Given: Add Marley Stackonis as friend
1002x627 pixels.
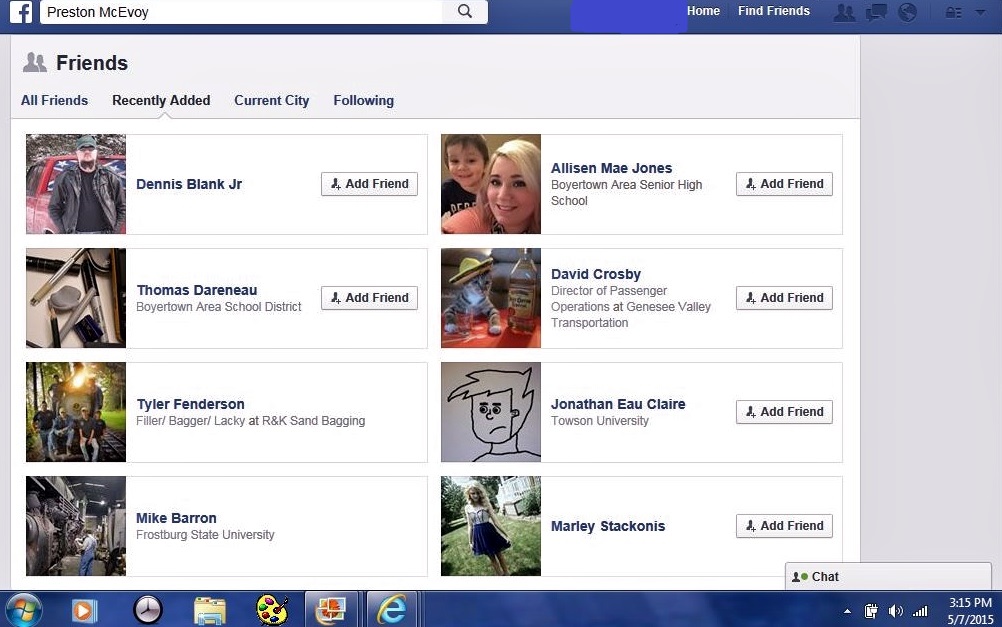Looking at the screenshot, I should tap(784, 526).
